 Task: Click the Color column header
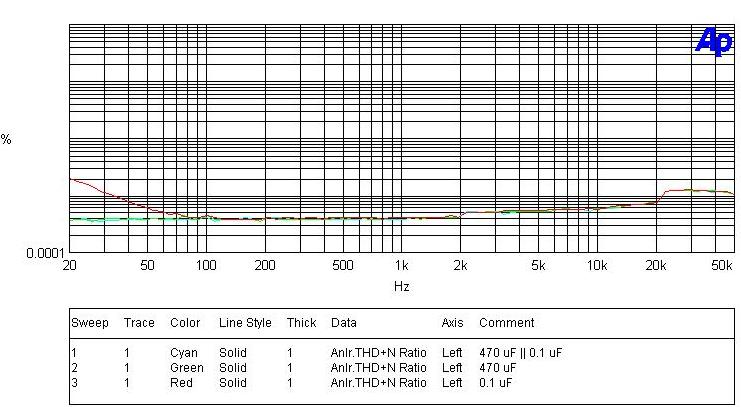click(185, 323)
